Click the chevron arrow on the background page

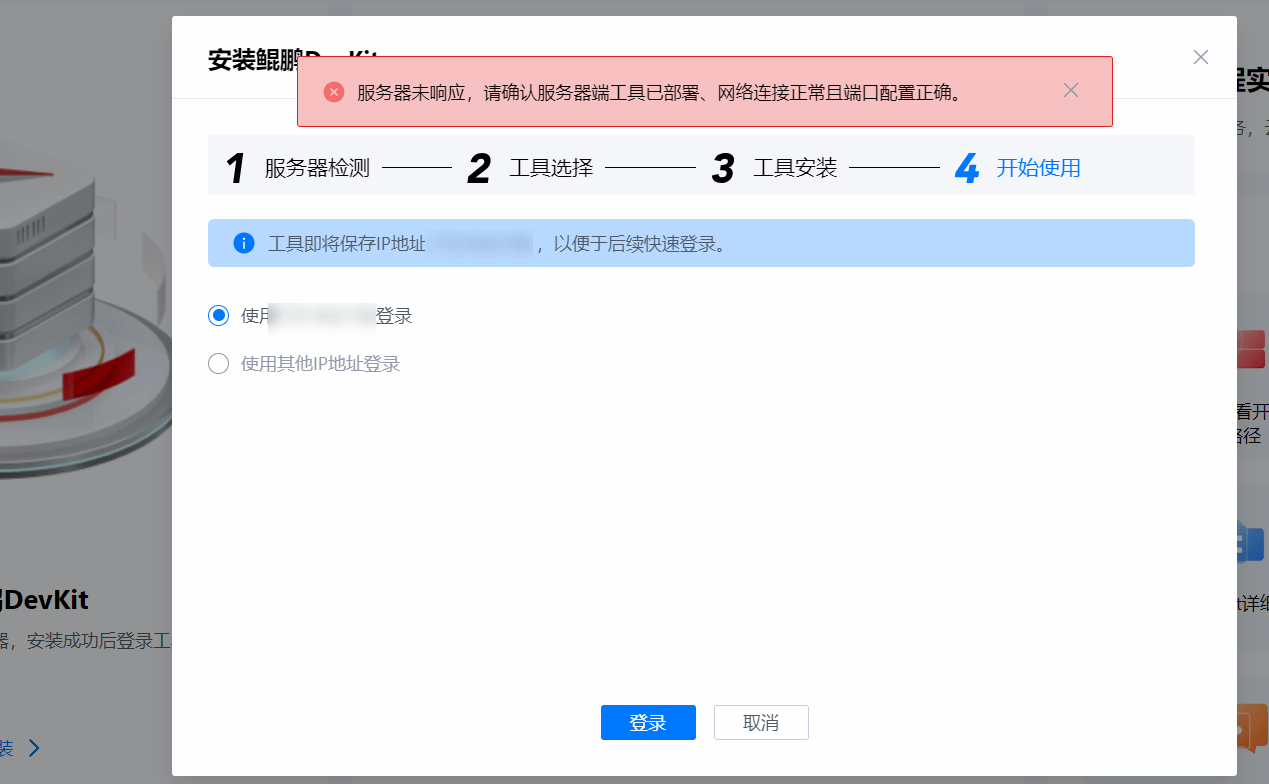pos(34,748)
